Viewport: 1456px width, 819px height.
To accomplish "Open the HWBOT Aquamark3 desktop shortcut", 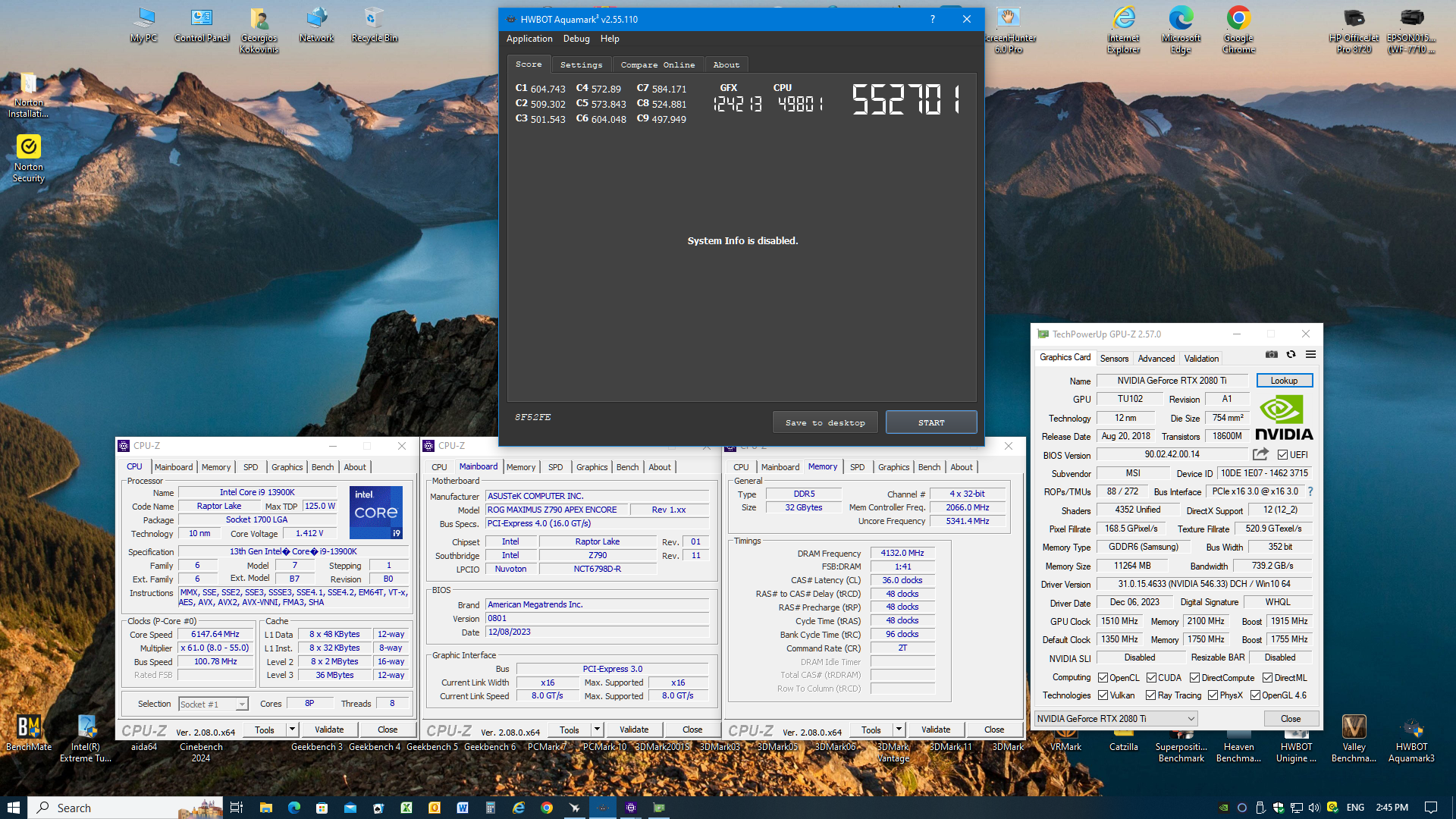I will coord(1411,739).
